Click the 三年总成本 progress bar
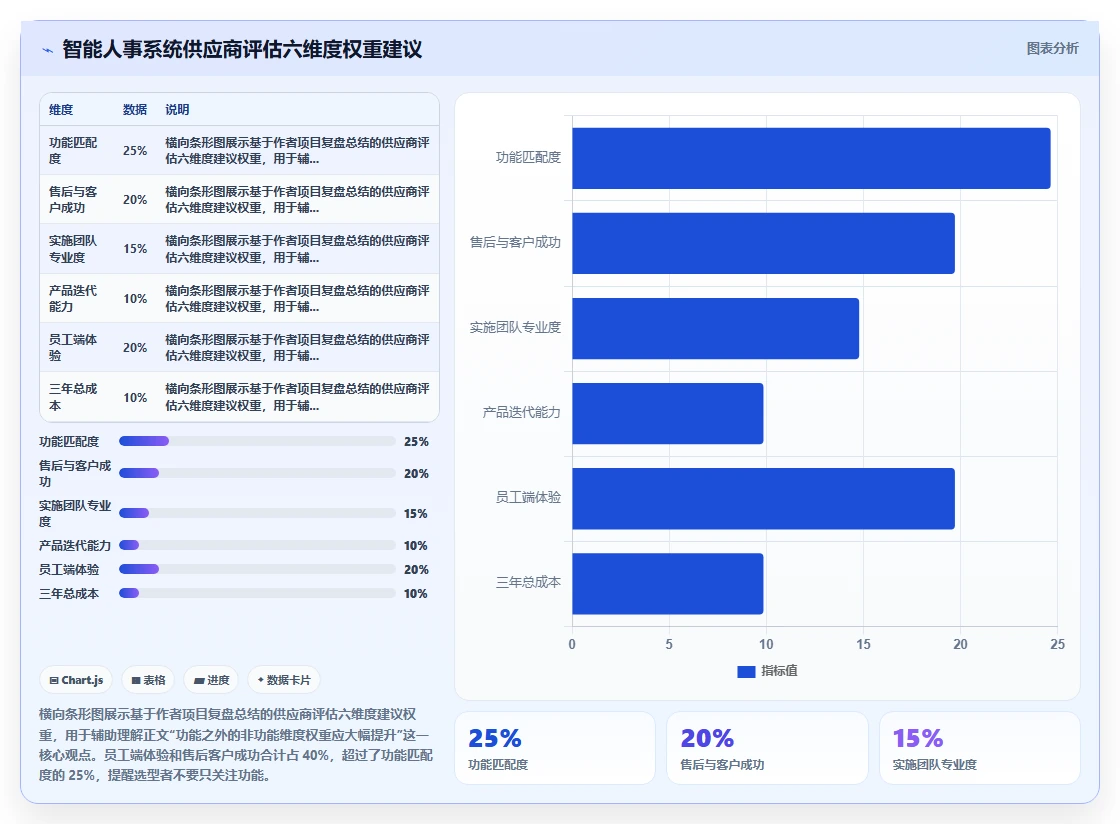The image size is (1120, 824). [x=257, y=593]
